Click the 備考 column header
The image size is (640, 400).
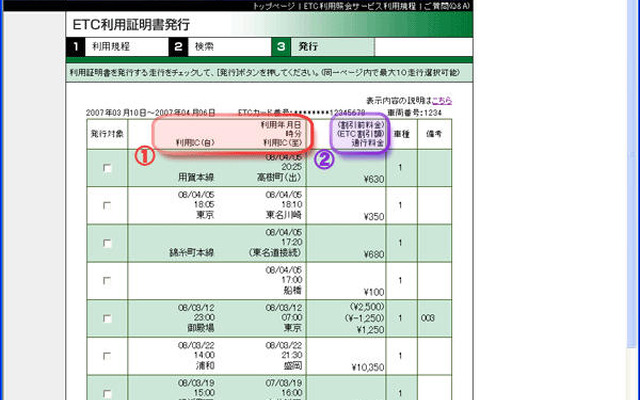434,134
